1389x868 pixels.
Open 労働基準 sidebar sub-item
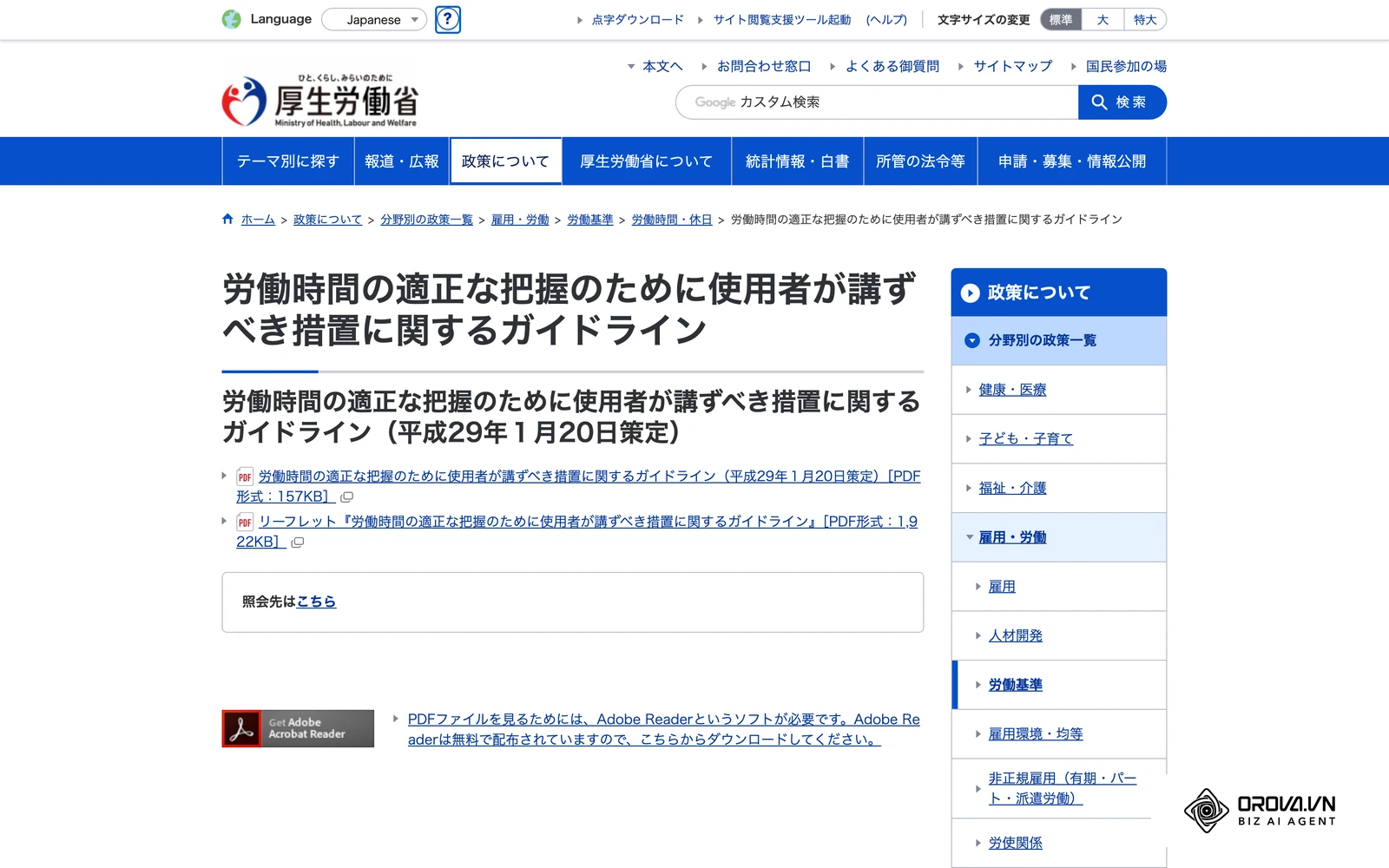1016,685
